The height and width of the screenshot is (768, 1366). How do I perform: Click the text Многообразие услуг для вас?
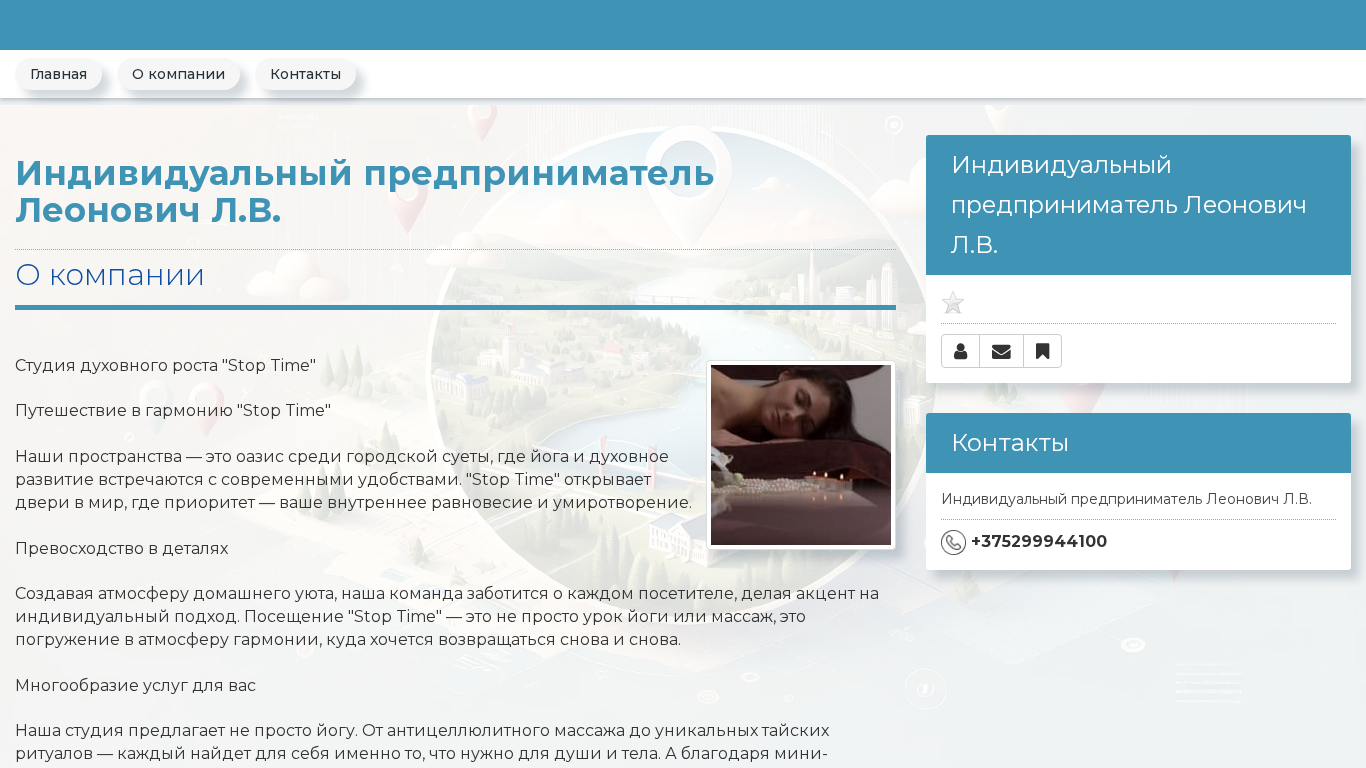pyautogui.click(x=135, y=686)
